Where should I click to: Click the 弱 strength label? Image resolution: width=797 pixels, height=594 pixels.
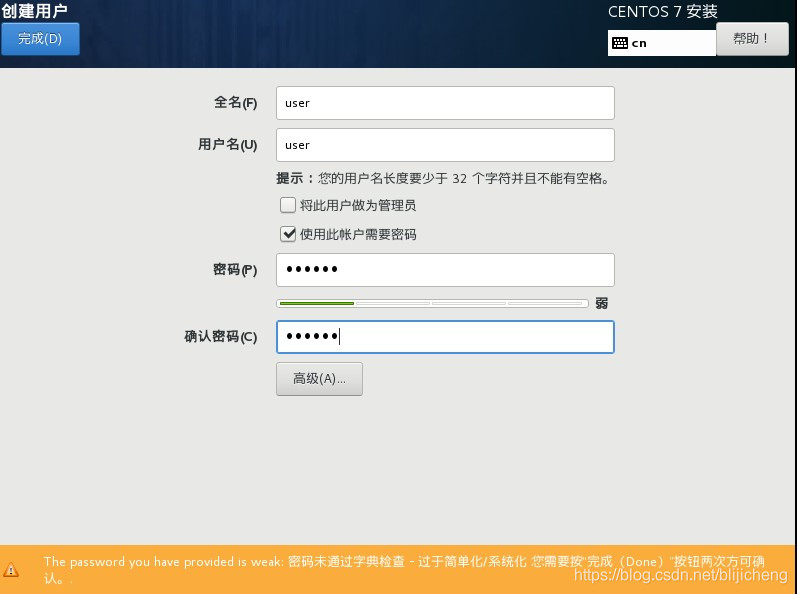click(602, 303)
